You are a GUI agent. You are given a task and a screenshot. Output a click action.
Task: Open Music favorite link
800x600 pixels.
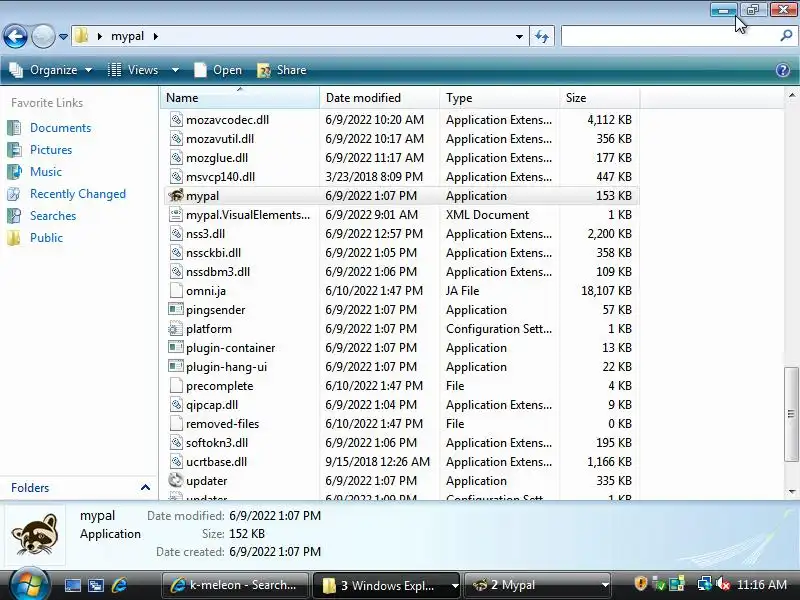coord(45,171)
